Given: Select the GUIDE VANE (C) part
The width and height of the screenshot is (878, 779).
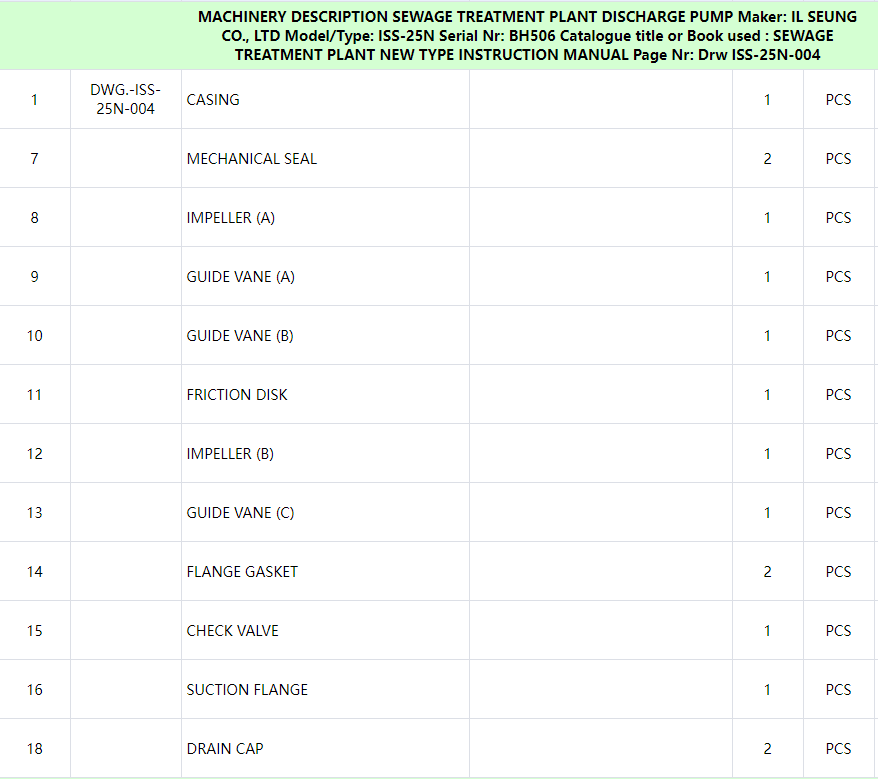Looking at the screenshot, I should point(240,513).
